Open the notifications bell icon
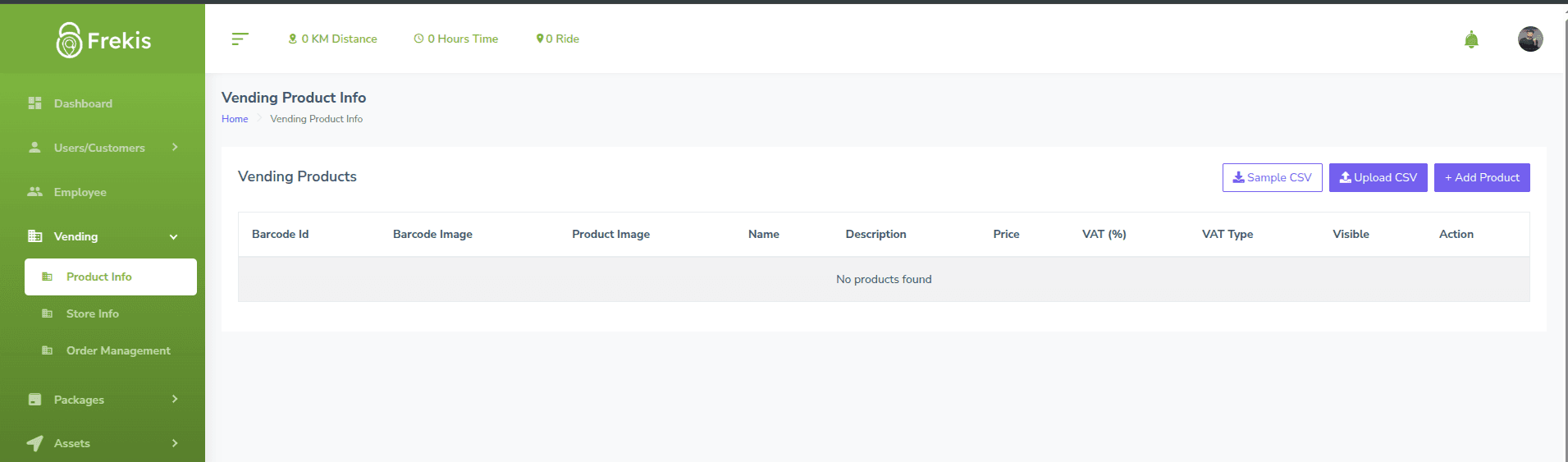This screenshot has height=462, width=1568. pos(1471,39)
